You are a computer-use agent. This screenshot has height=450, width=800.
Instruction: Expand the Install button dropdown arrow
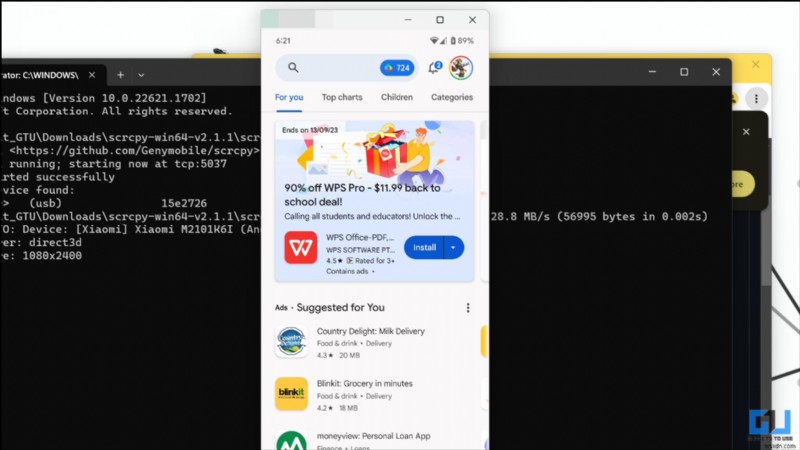coord(454,247)
